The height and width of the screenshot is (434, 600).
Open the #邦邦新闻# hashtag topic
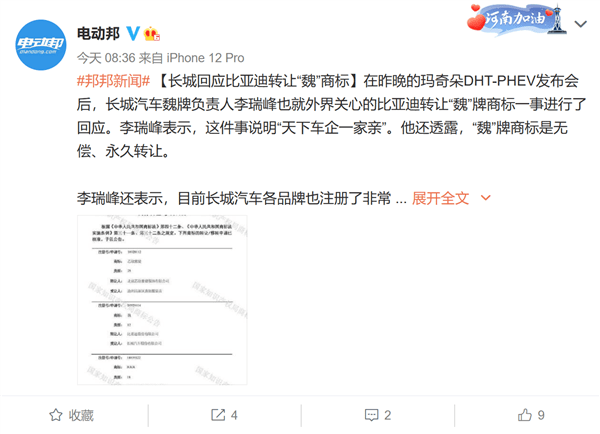coord(113,81)
